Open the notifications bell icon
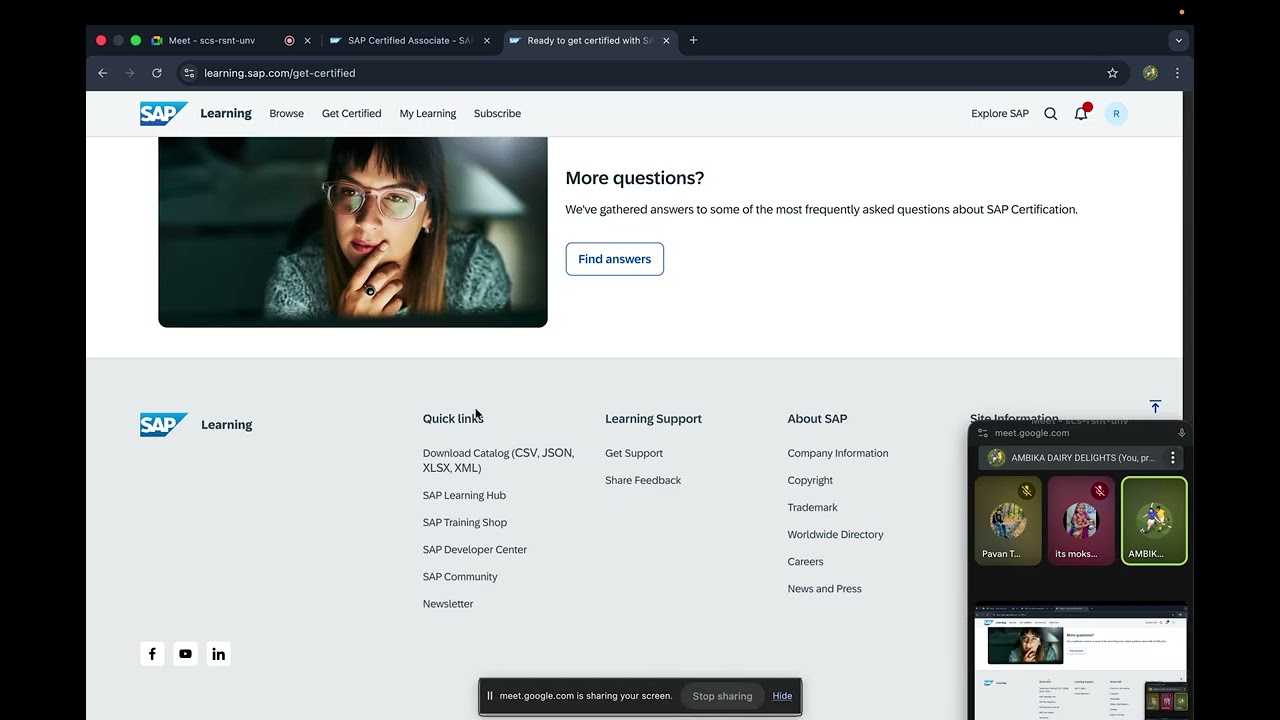Image resolution: width=1280 pixels, height=720 pixels. pos(1081,113)
